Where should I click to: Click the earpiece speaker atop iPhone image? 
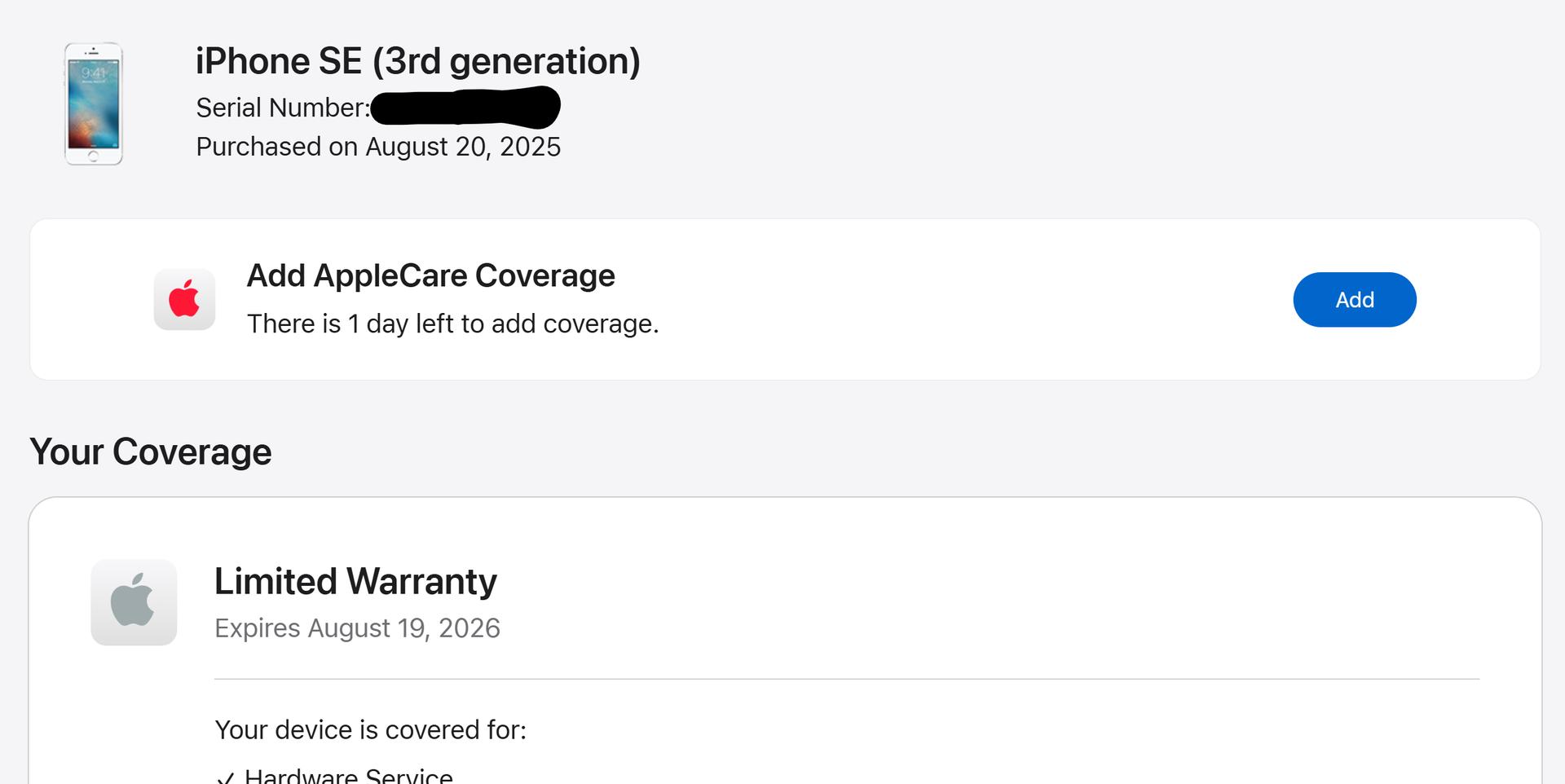[x=93, y=52]
